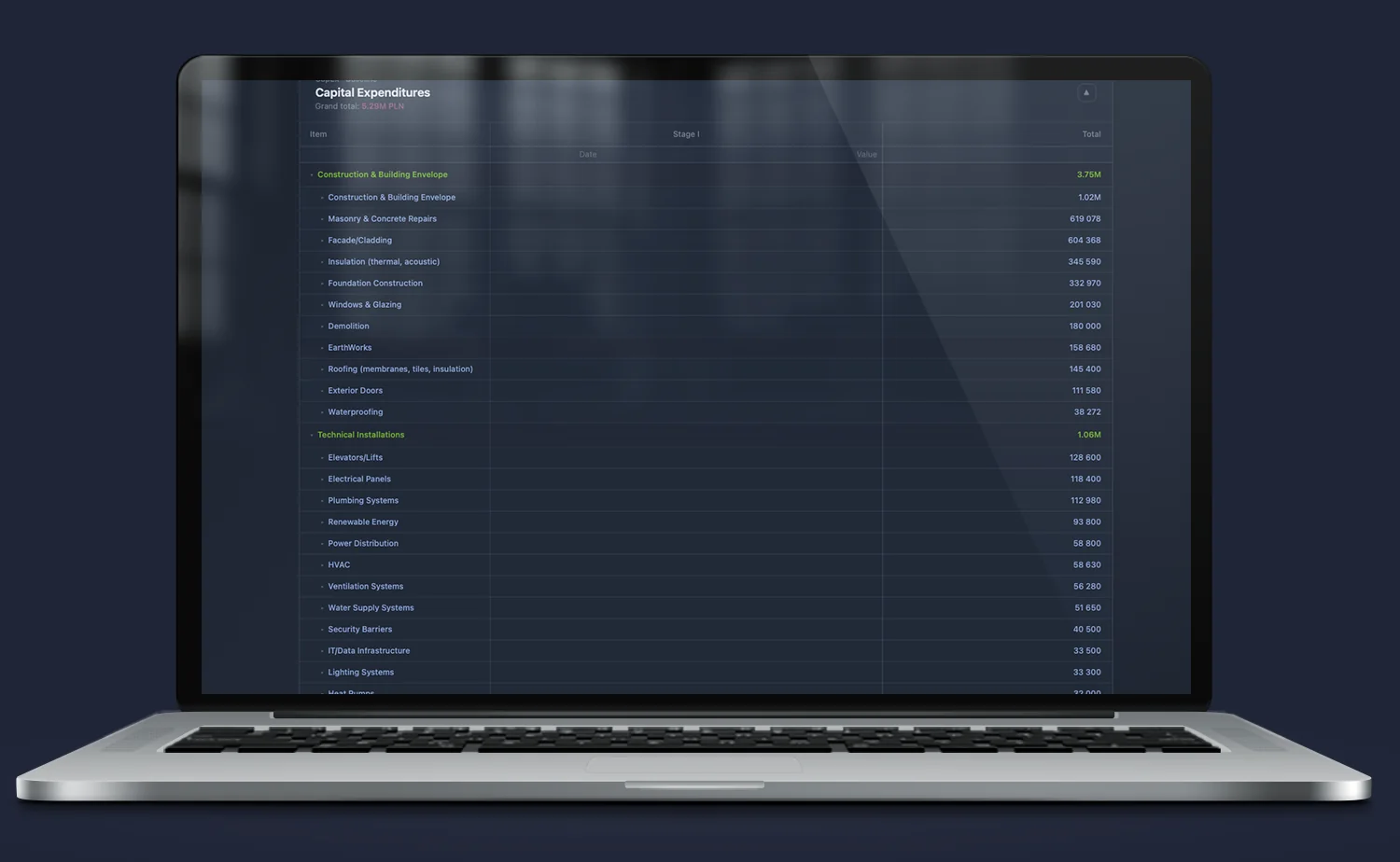
Task: Click the 51 650 total value
Action: 1087,608
